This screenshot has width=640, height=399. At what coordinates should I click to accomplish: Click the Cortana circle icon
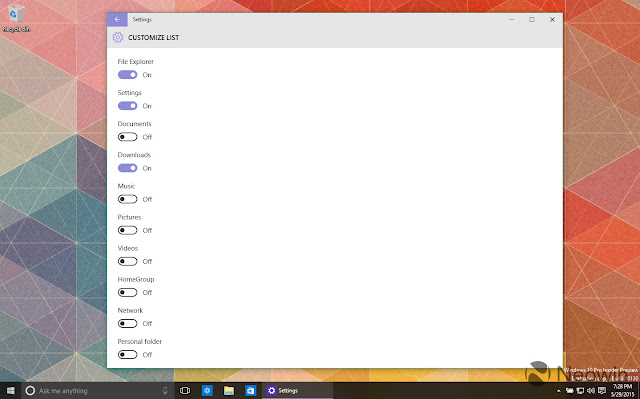coord(30,391)
